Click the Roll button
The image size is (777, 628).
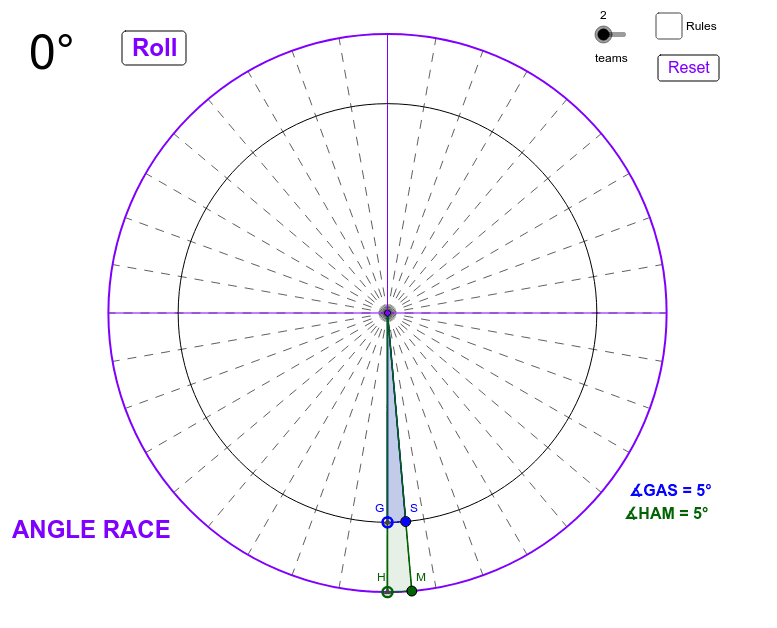(x=154, y=48)
